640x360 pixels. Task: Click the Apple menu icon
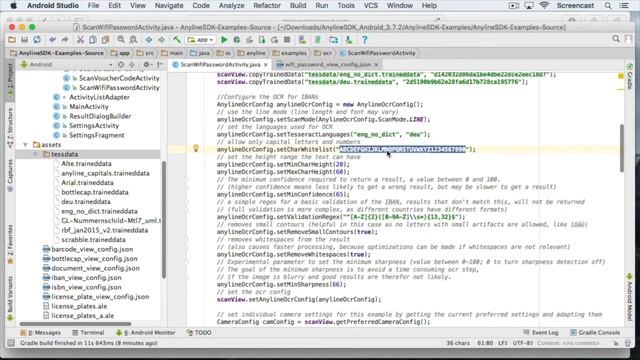(x=13, y=6)
